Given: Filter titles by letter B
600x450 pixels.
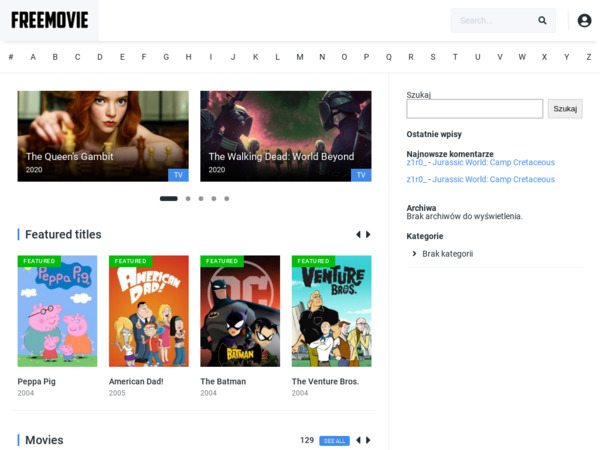Looking at the screenshot, I should pyautogui.click(x=55, y=57).
